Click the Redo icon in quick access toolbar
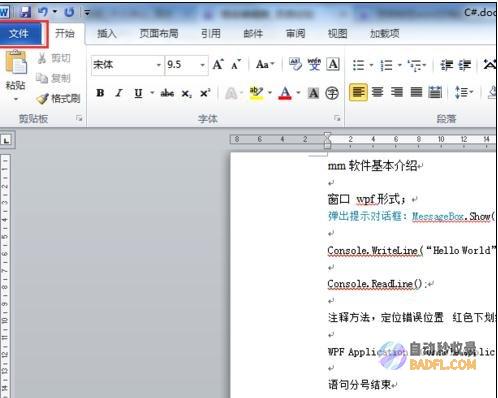 coord(69,12)
